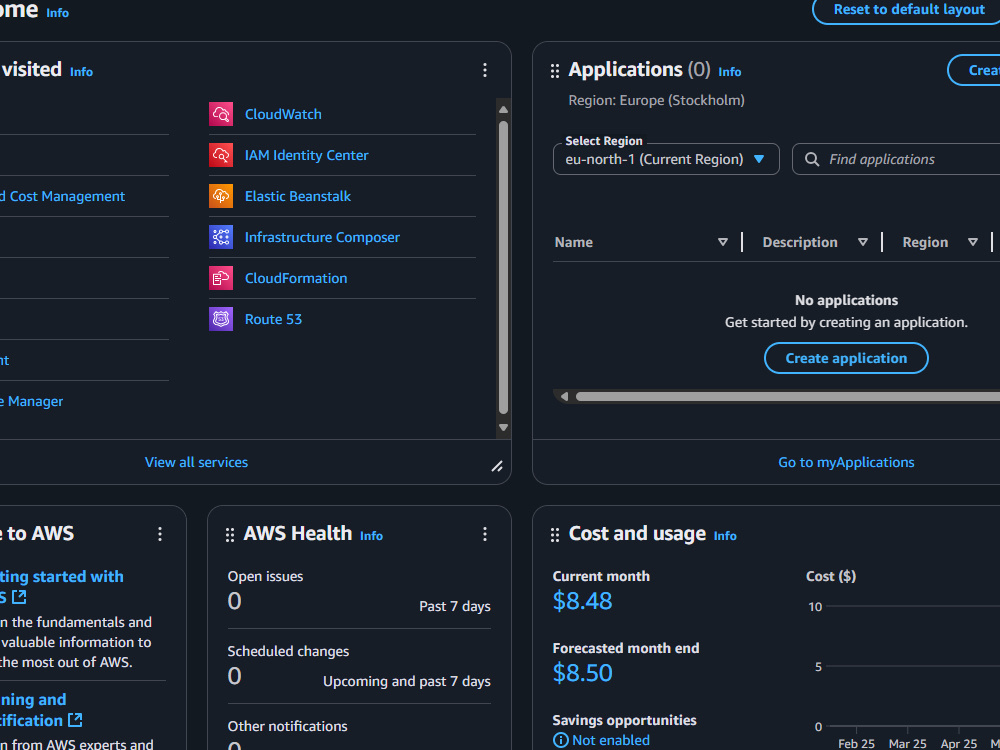
Task: Open the Go to myApplications link
Action: point(846,462)
